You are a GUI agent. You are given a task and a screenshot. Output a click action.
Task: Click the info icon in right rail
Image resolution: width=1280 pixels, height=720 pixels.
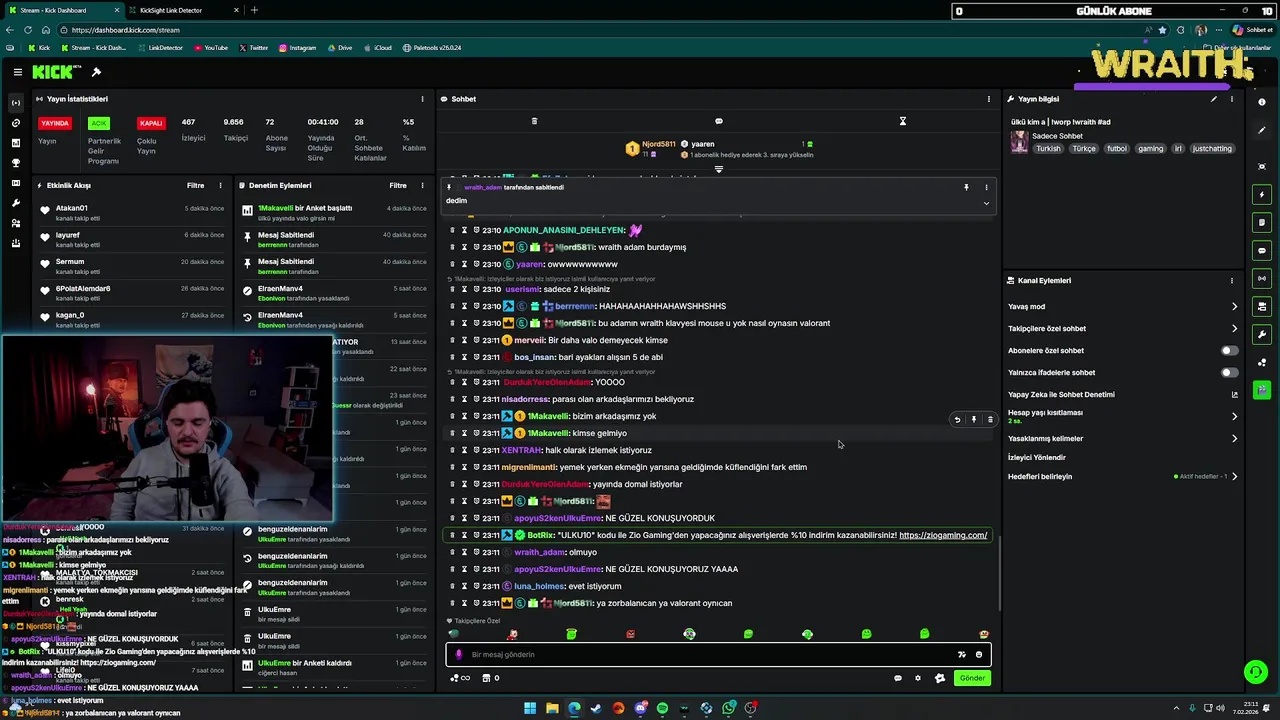tap(1262, 103)
